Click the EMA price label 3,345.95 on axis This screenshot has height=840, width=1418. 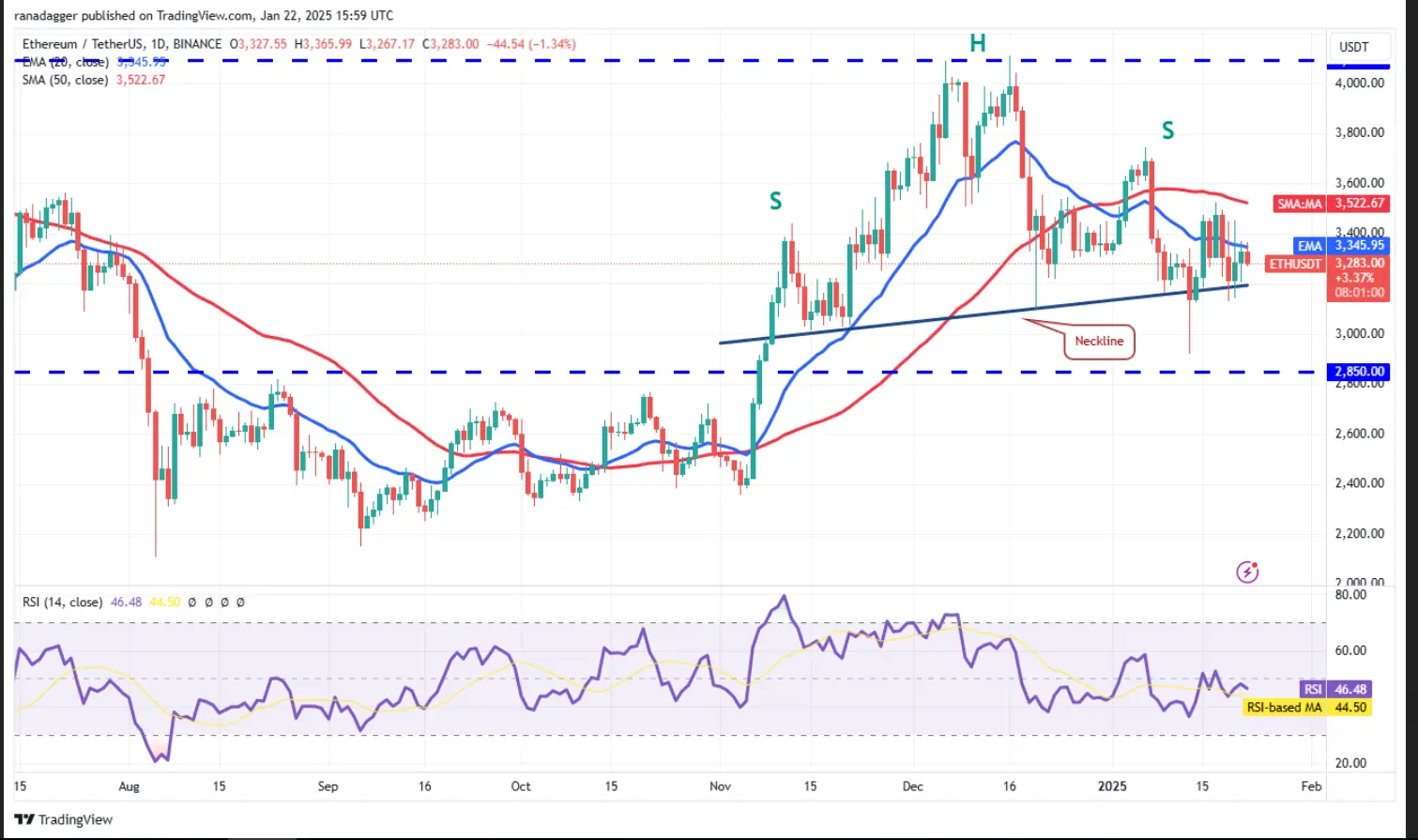point(1360,246)
